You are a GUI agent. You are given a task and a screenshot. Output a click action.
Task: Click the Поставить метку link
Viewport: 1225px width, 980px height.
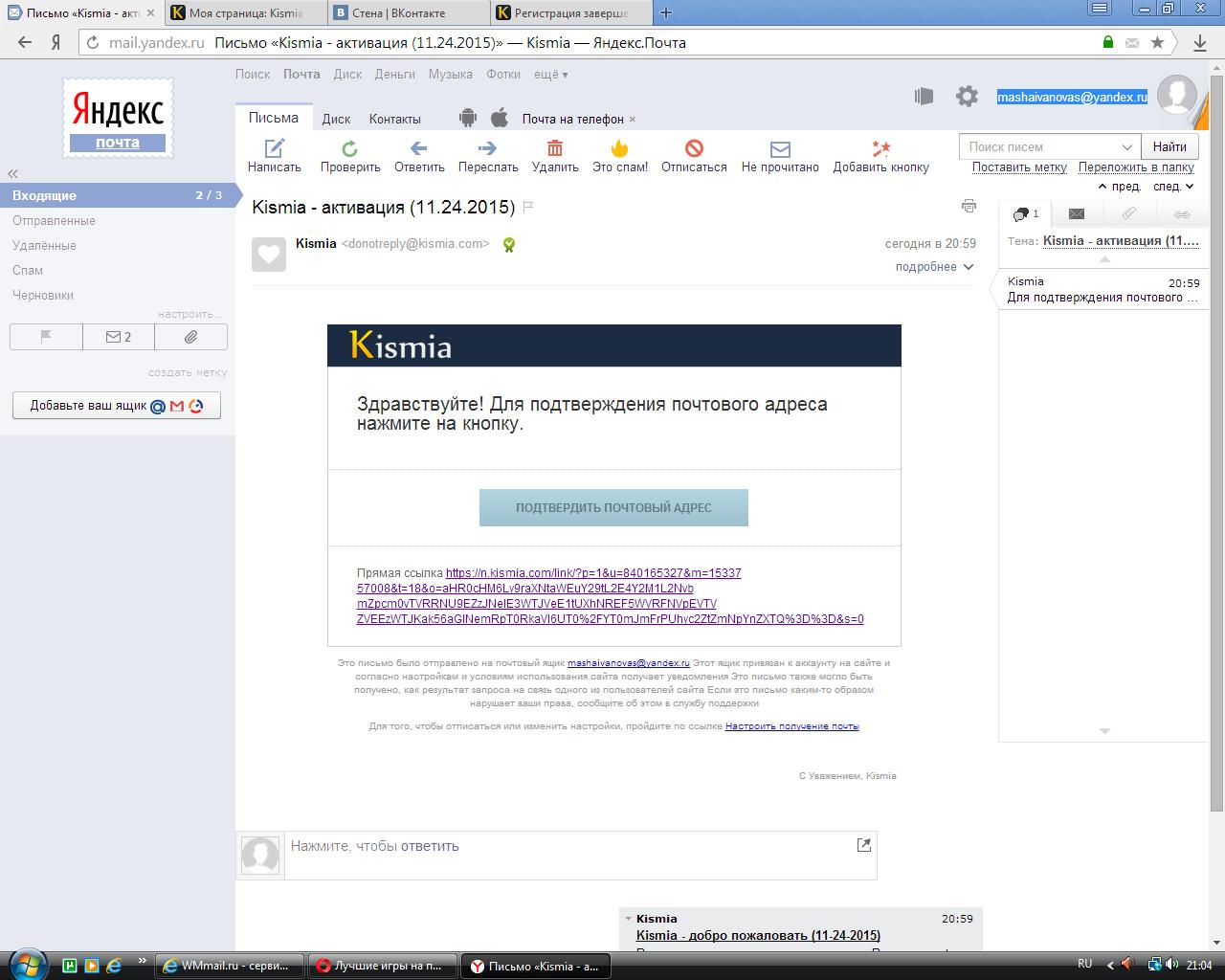tap(1019, 167)
